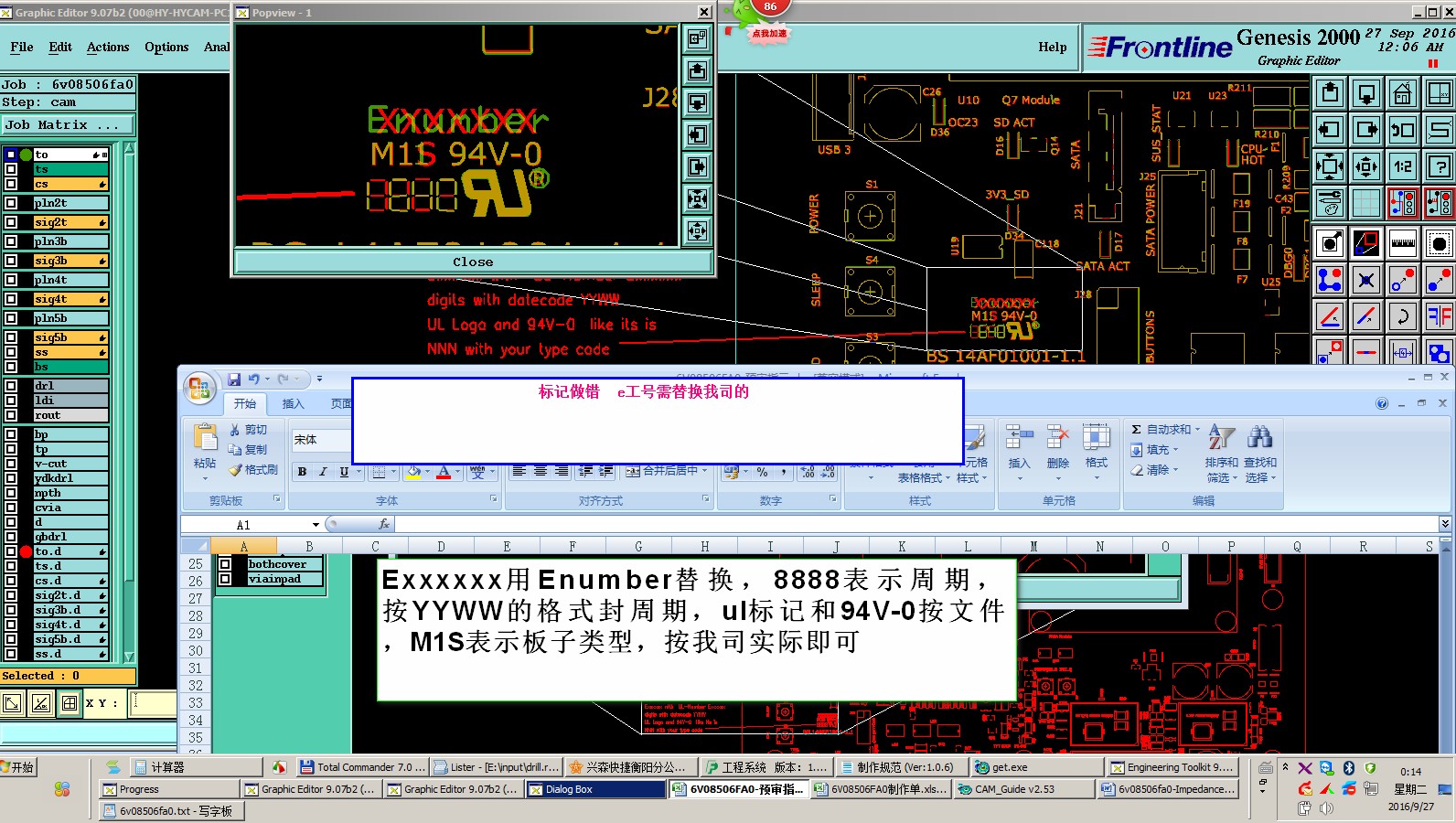Screen dimensions: 1456x823
Task: Click the grid display icon in Genesis toolbar
Action: 1366,202
